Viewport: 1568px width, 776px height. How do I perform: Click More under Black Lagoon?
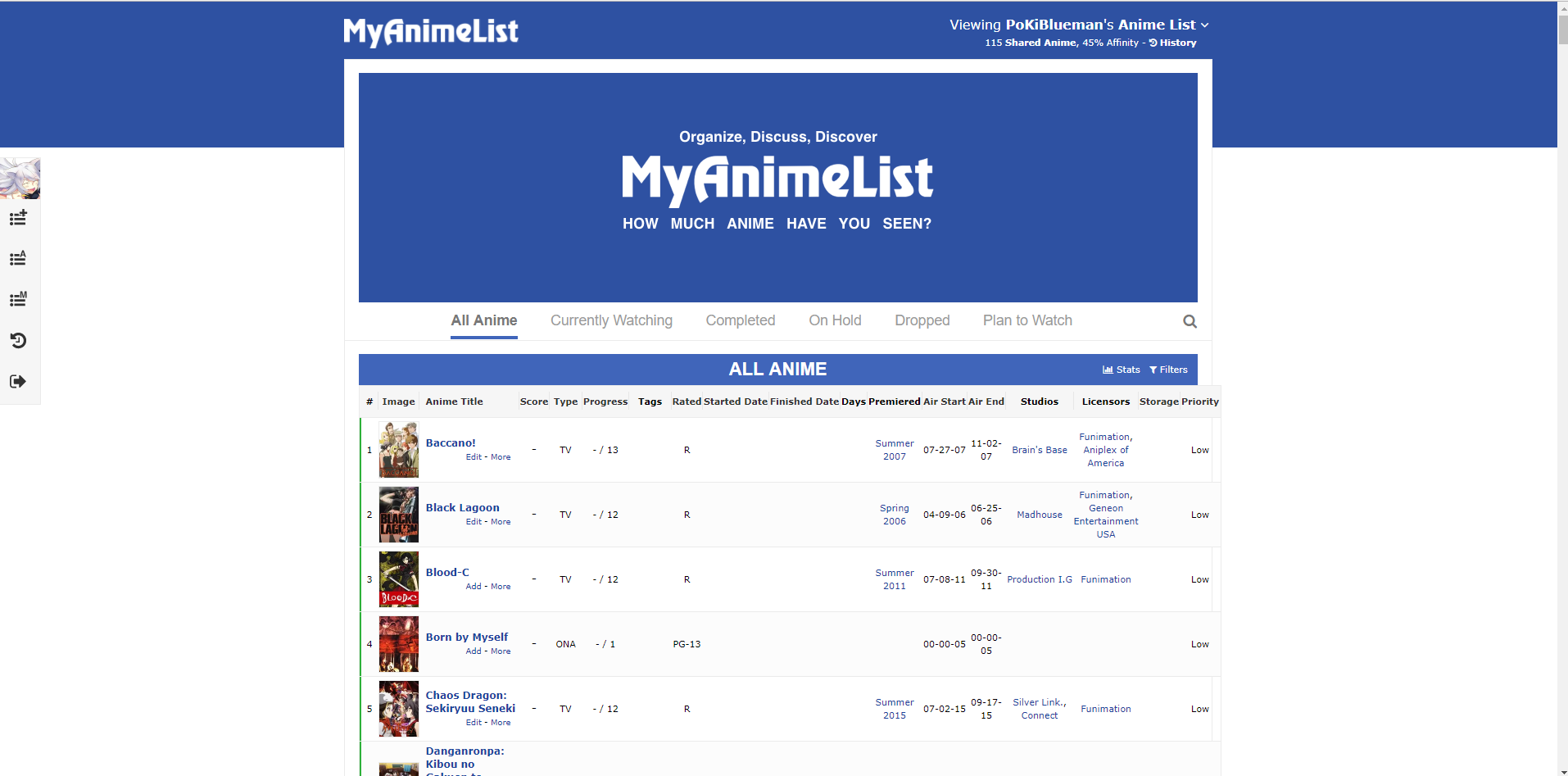(501, 522)
